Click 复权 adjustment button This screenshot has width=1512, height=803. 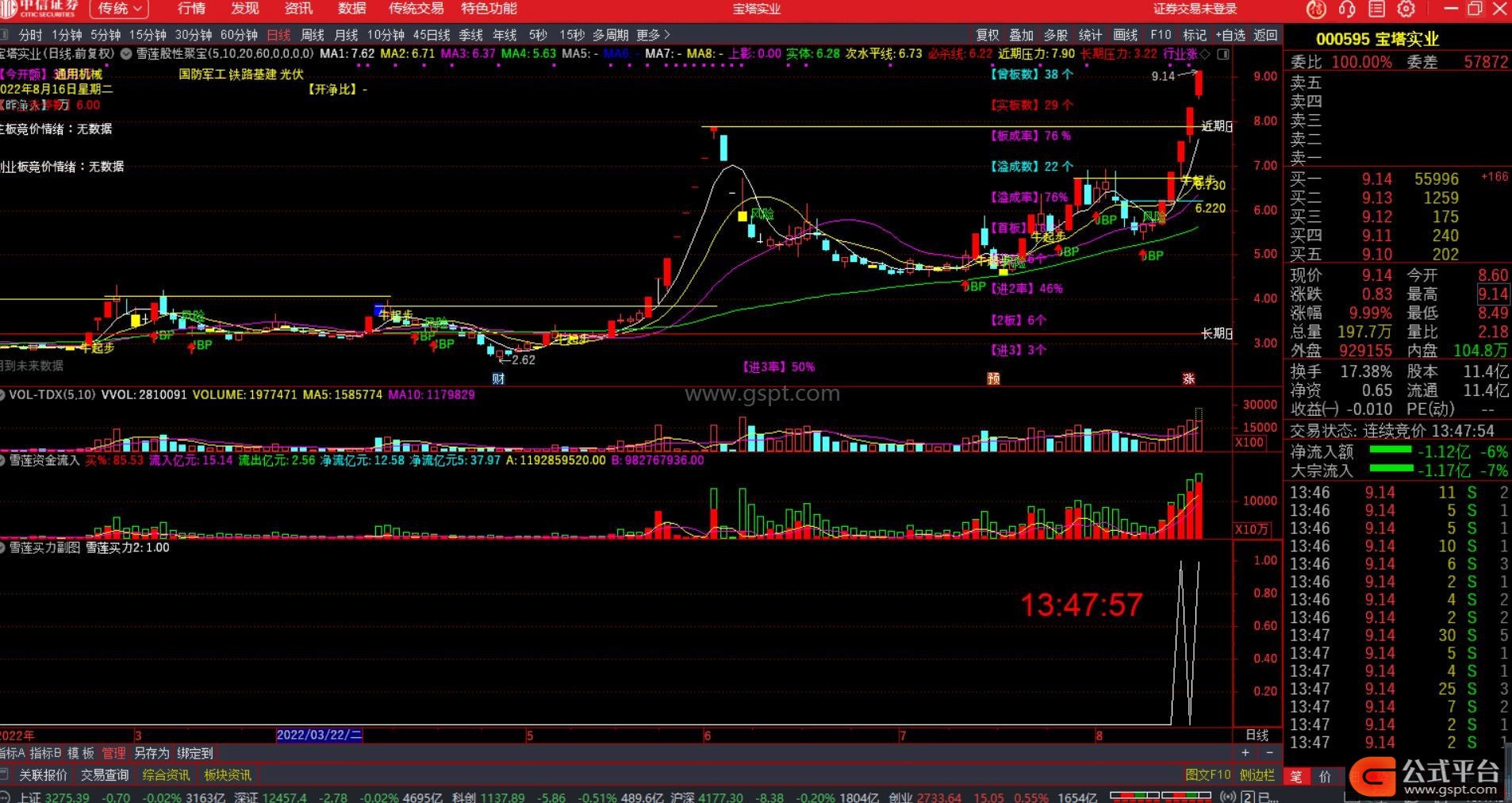pos(988,35)
